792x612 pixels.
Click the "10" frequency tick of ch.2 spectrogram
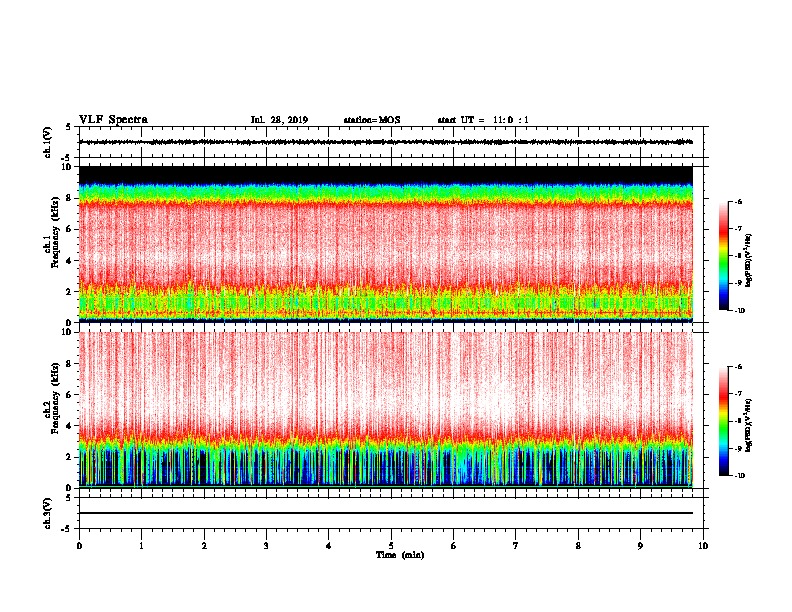tap(67, 332)
